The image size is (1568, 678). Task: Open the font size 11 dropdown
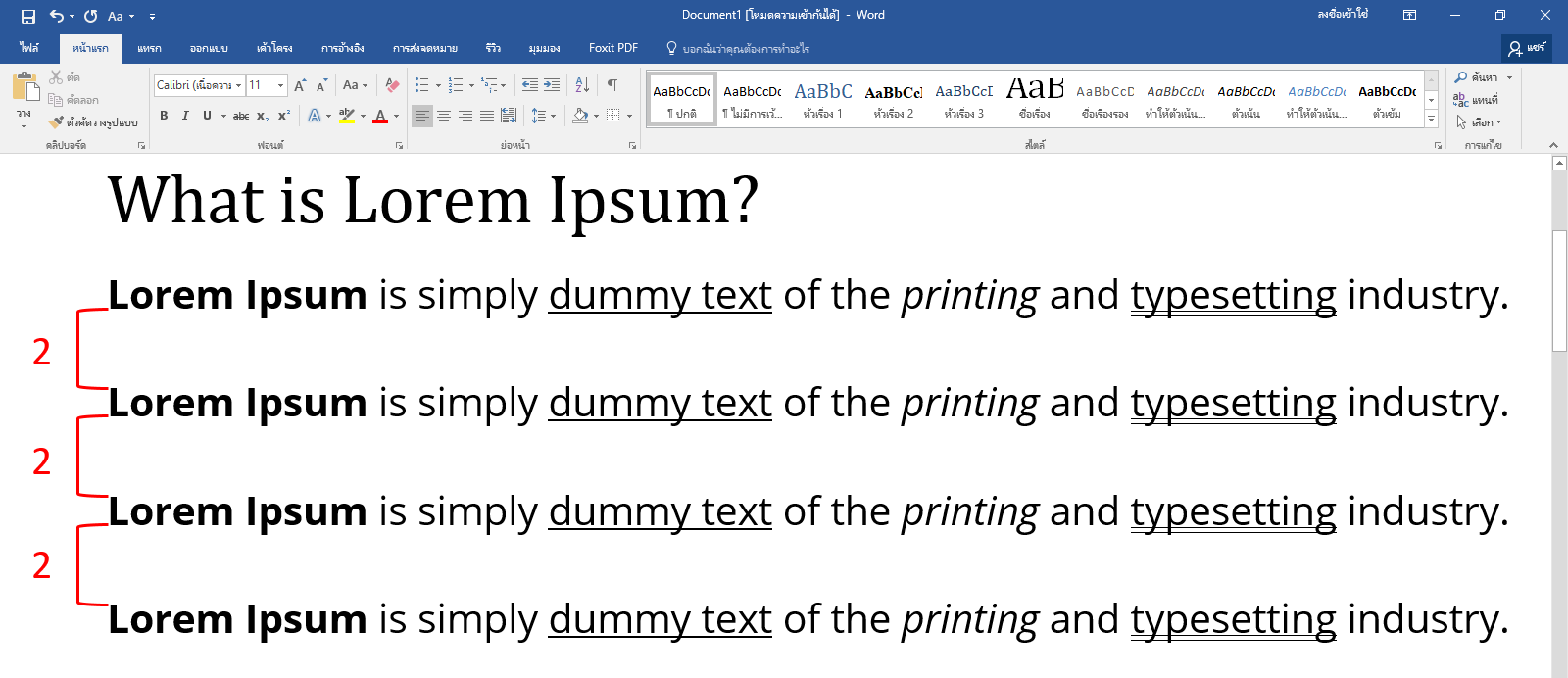(267, 85)
